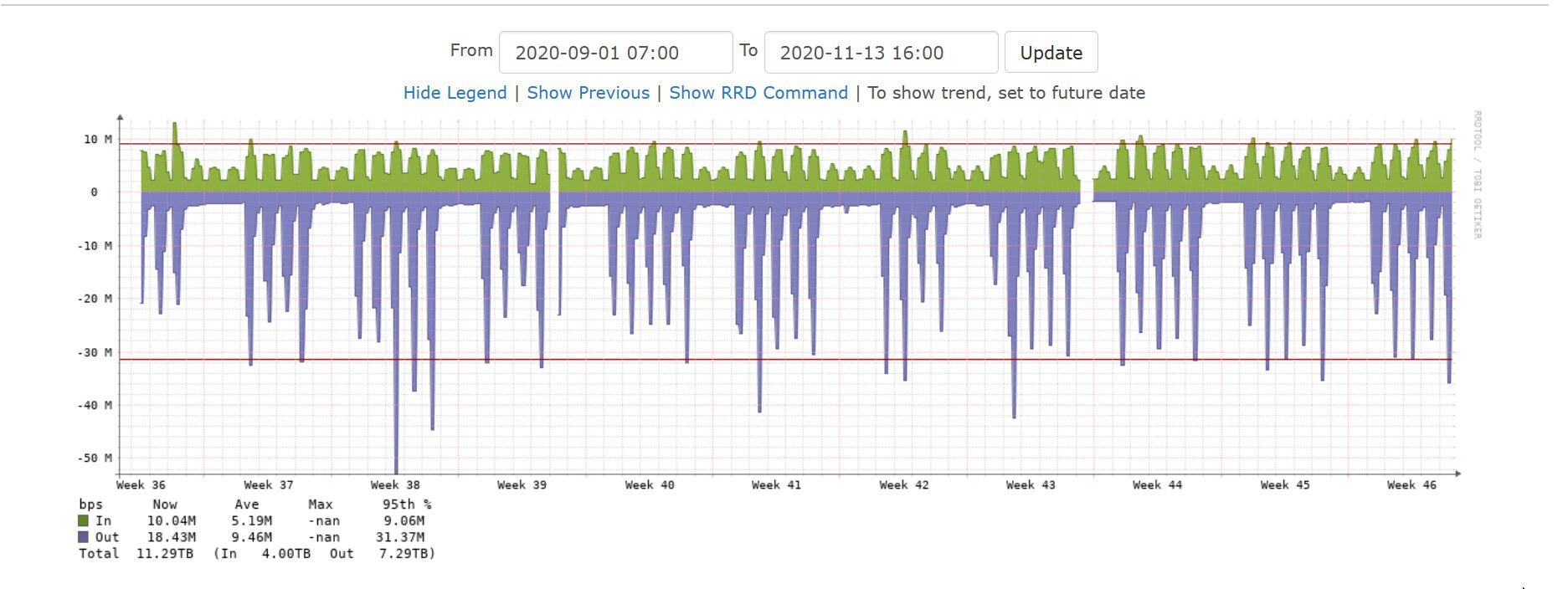1568x589 pixels.
Task: Click the Week 40 axis label
Action: pos(649,485)
